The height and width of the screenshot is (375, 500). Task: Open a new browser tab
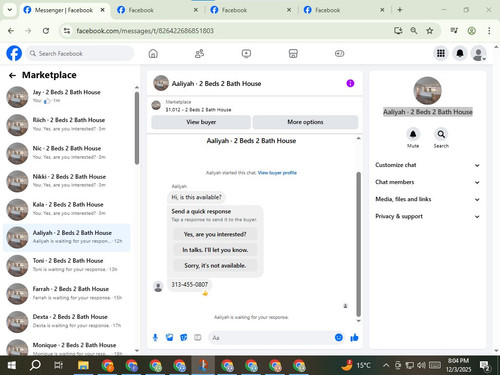pos(400,10)
